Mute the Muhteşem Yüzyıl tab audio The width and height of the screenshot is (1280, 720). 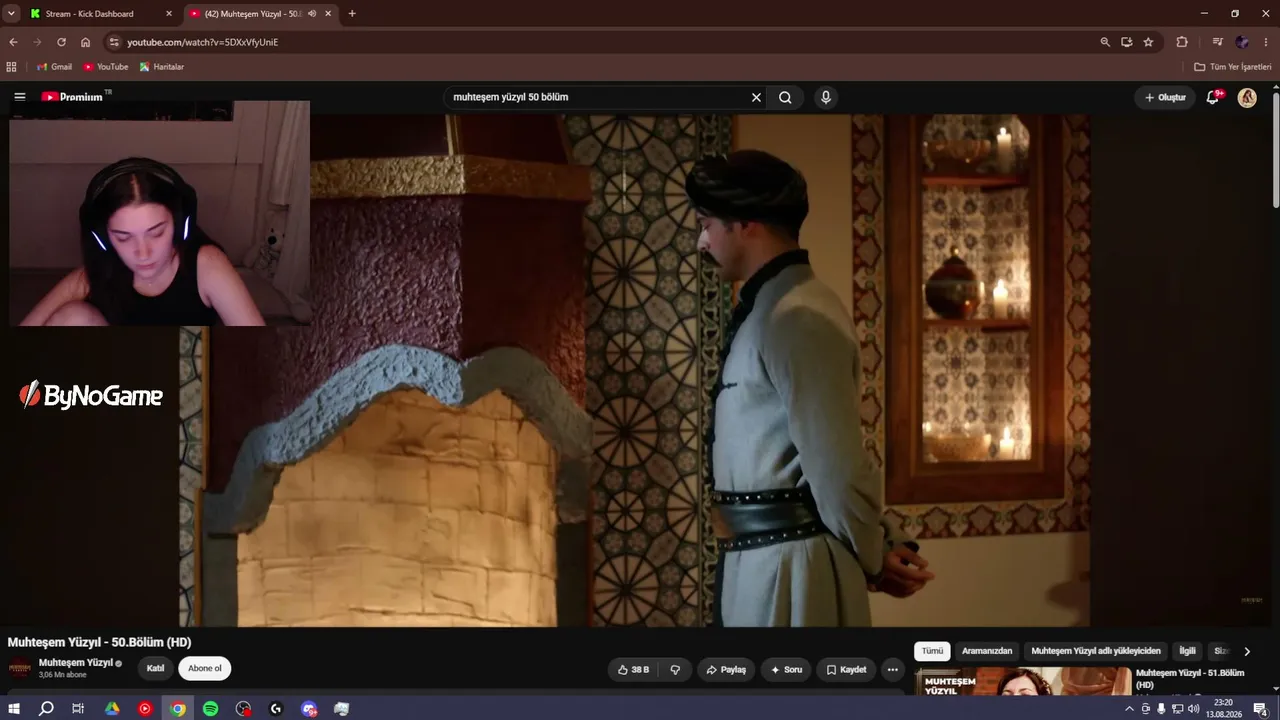(312, 14)
